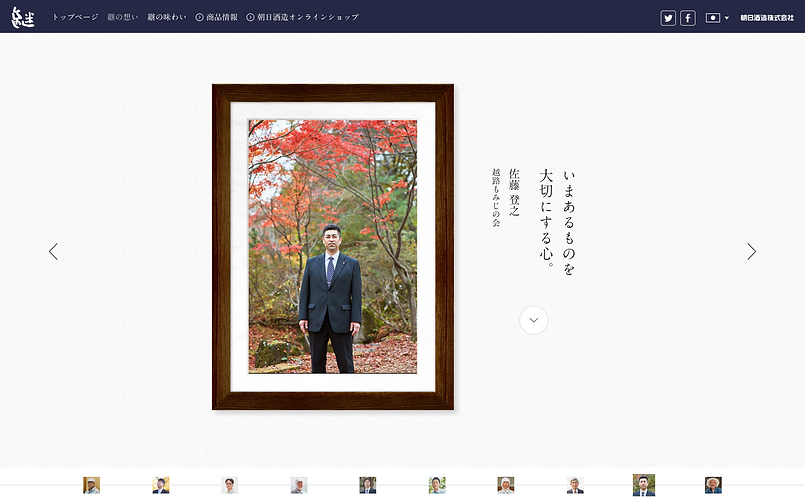Select the enlarged active thumbnail with autumn leaves
This screenshot has width=805, height=503.
pos(644,485)
